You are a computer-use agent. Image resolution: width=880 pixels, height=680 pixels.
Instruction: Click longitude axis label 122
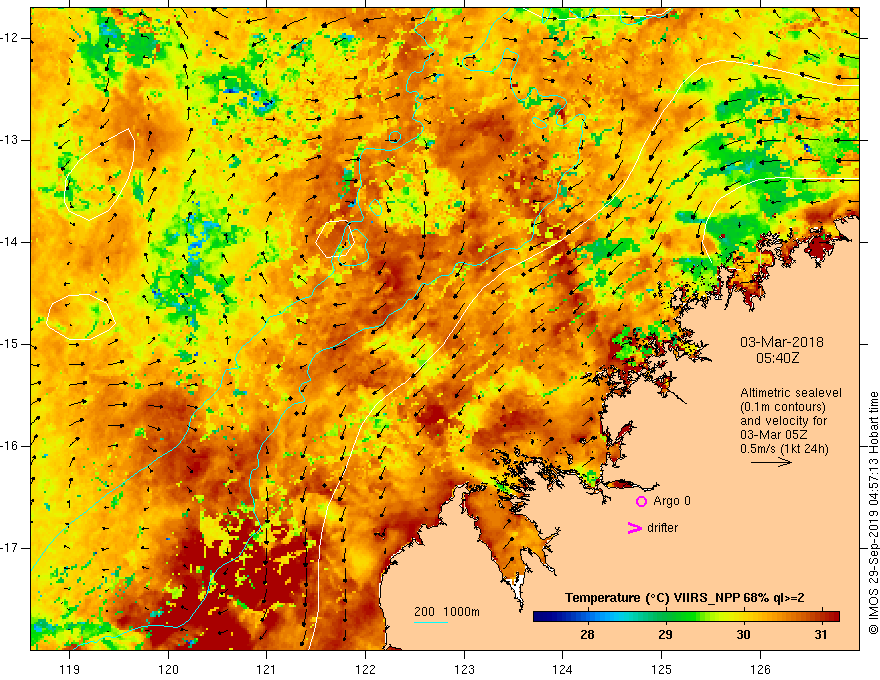365,669
